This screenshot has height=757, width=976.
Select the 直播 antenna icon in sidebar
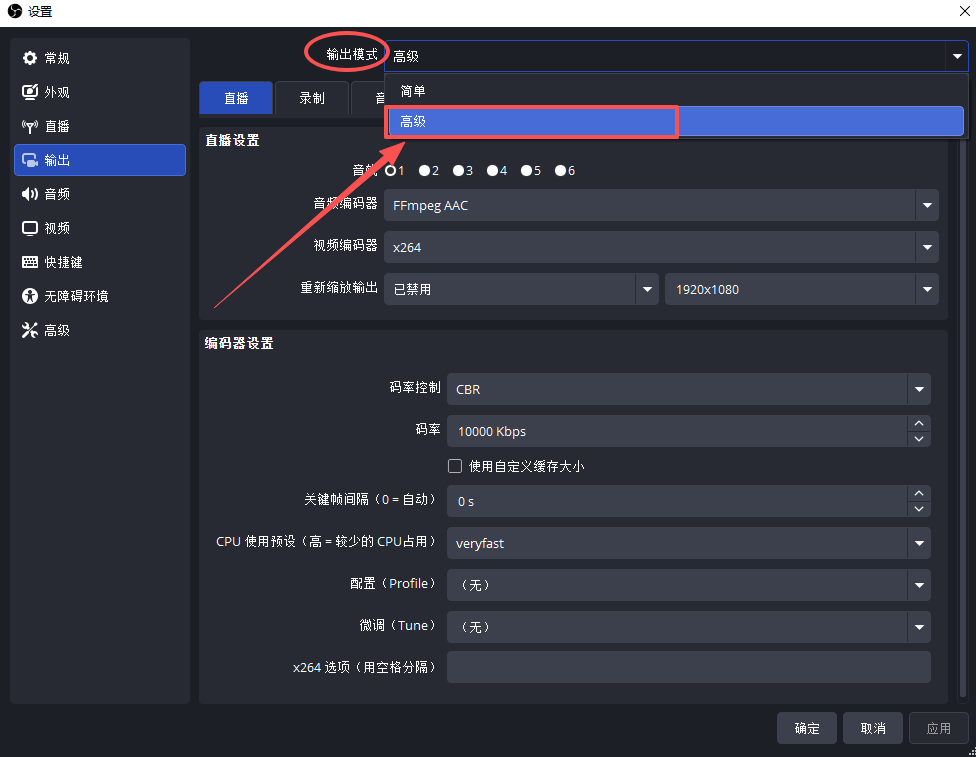tap(30, 126)
